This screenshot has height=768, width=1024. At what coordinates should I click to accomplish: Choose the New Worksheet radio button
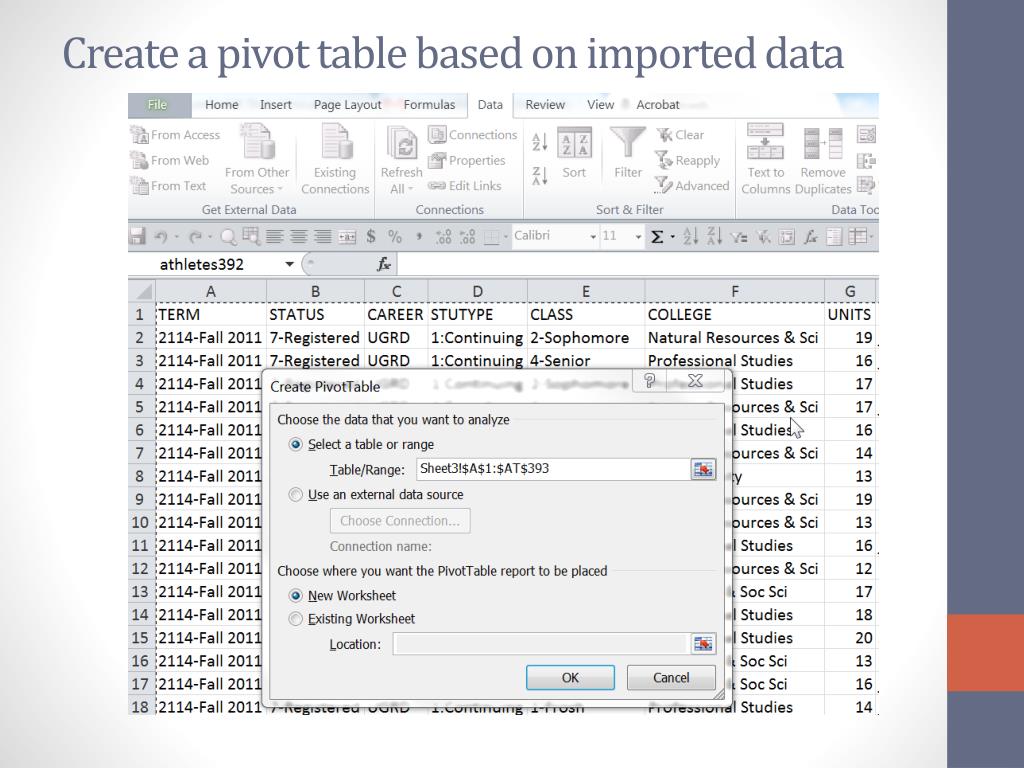click(296, 596)
